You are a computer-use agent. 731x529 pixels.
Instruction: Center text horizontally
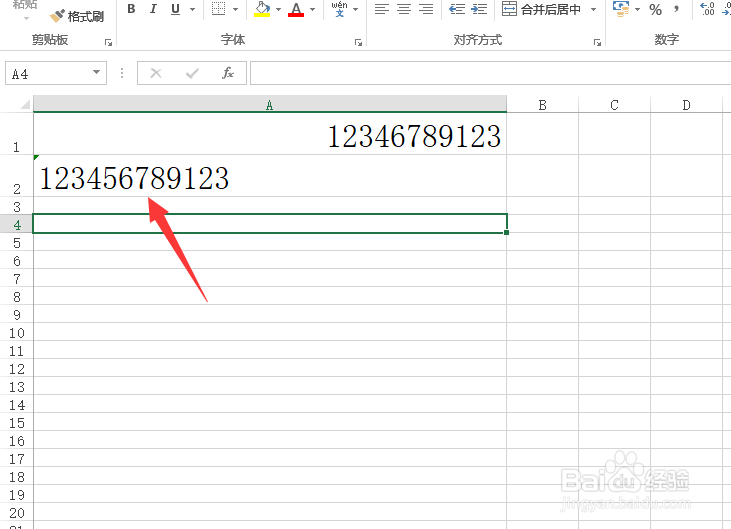click(x=404, y=9)
